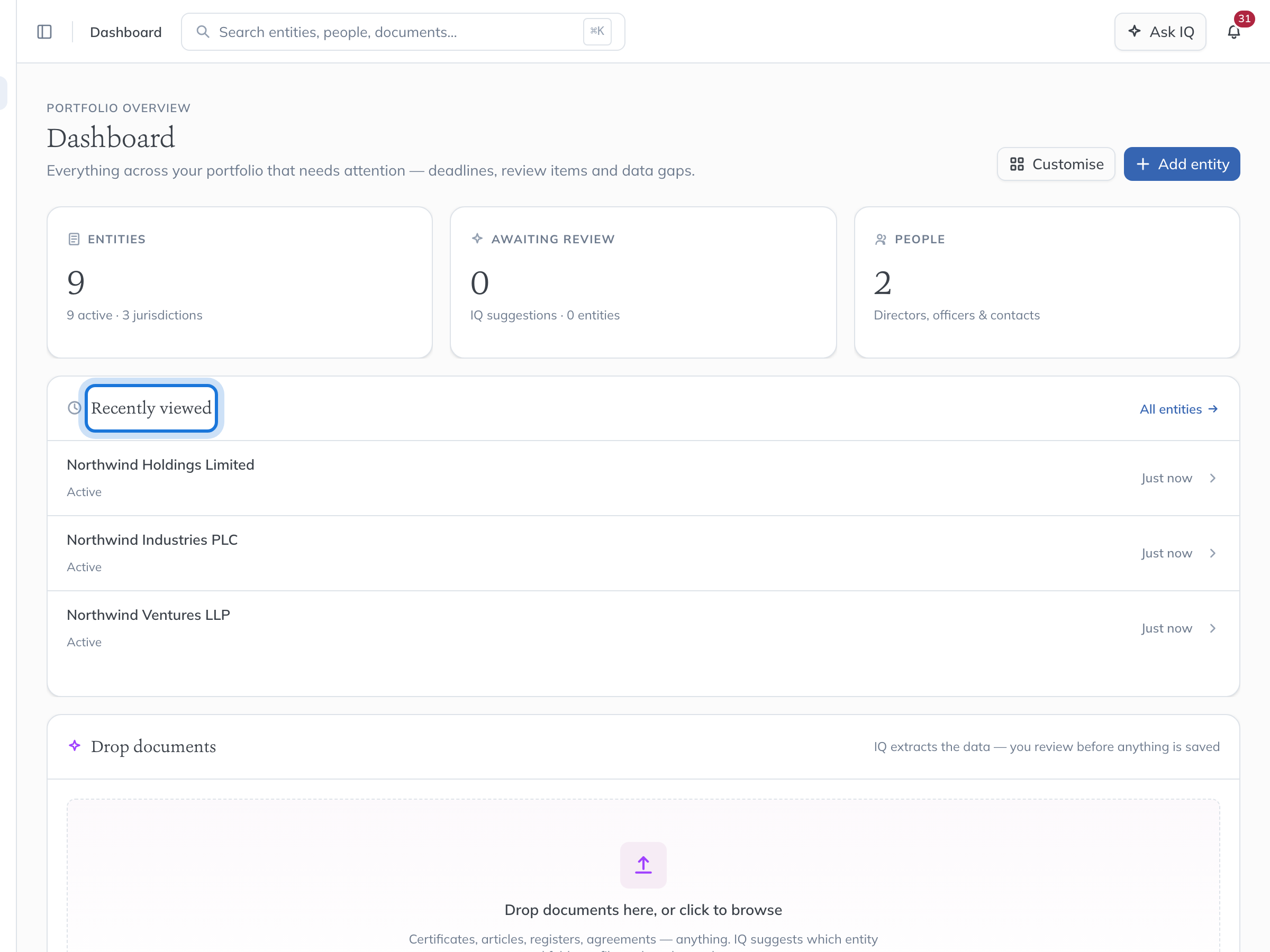The width and height of the screenshot is (1270, 952).
Task: Click 'Drop documents here, or click to browse'
Action: [x=643, y=910]
